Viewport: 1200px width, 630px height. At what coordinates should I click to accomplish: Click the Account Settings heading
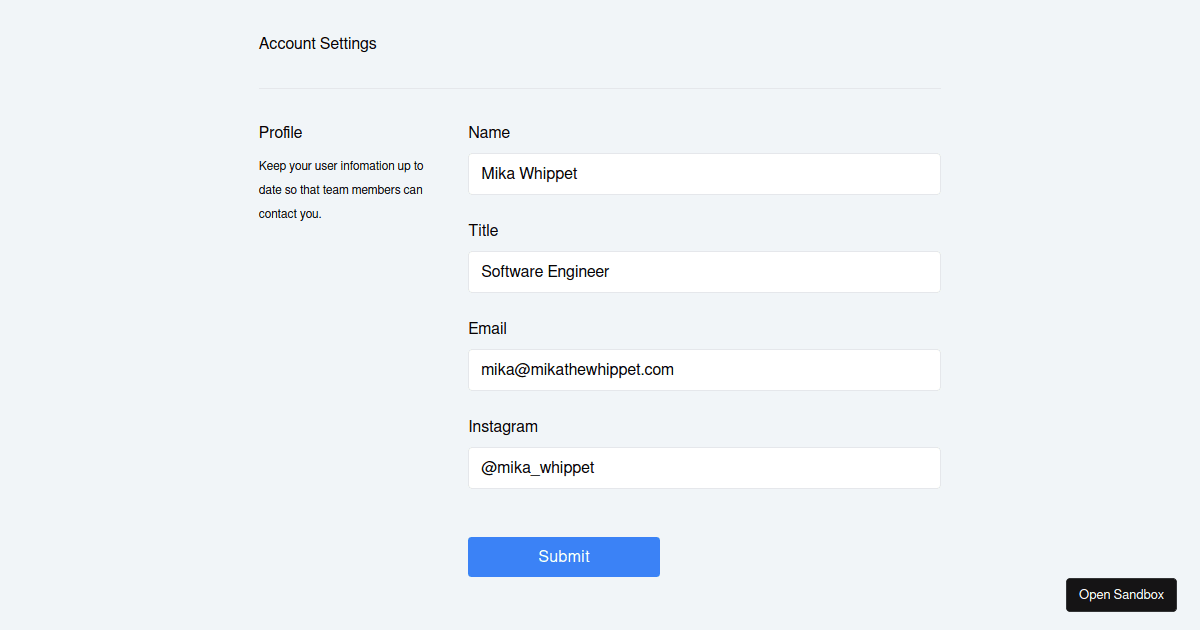[x=318, y=44]
